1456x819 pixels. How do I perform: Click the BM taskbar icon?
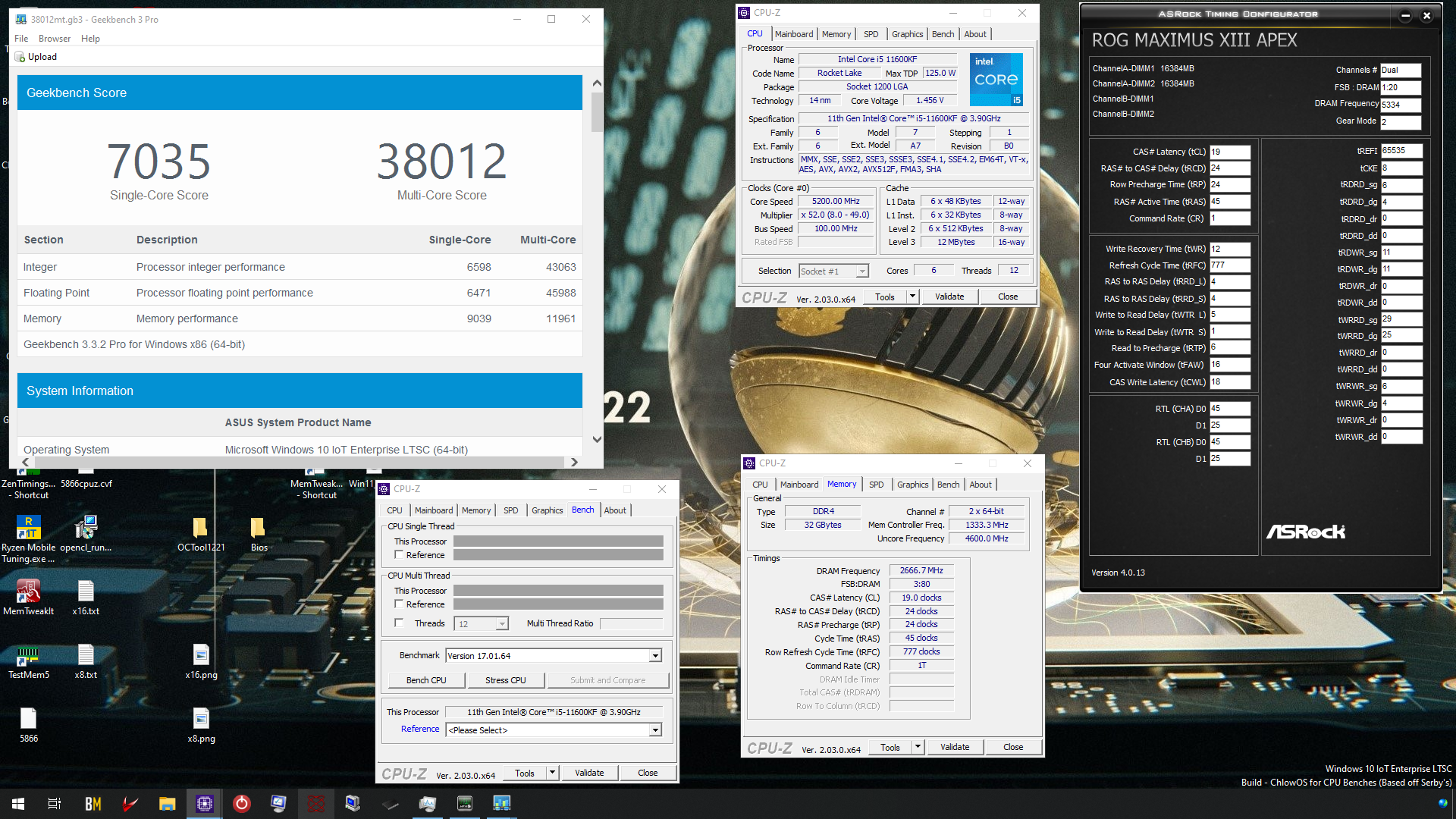pyautogui.click(x=93, y=804)
